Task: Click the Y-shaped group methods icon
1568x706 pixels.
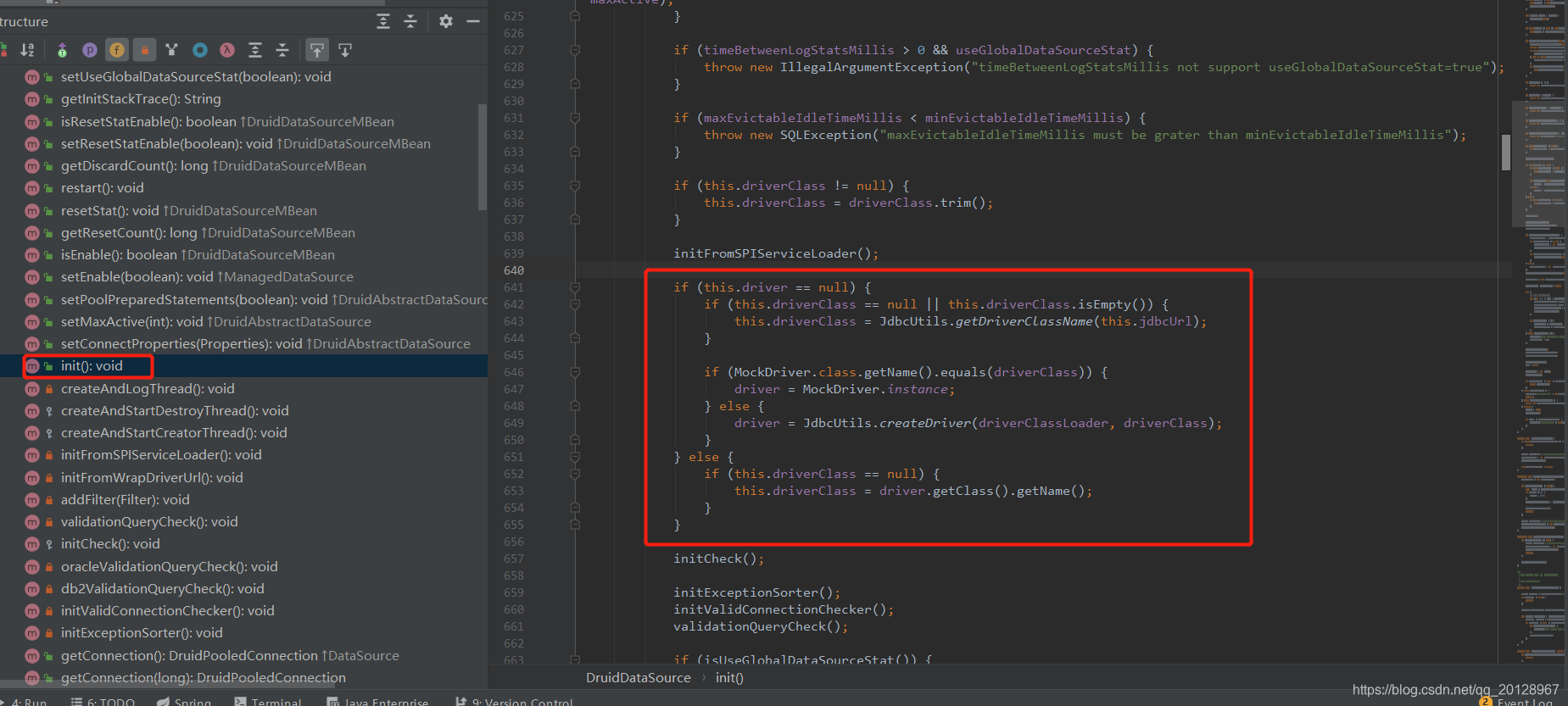Action: pyautogui.click(x=171, y=50)
